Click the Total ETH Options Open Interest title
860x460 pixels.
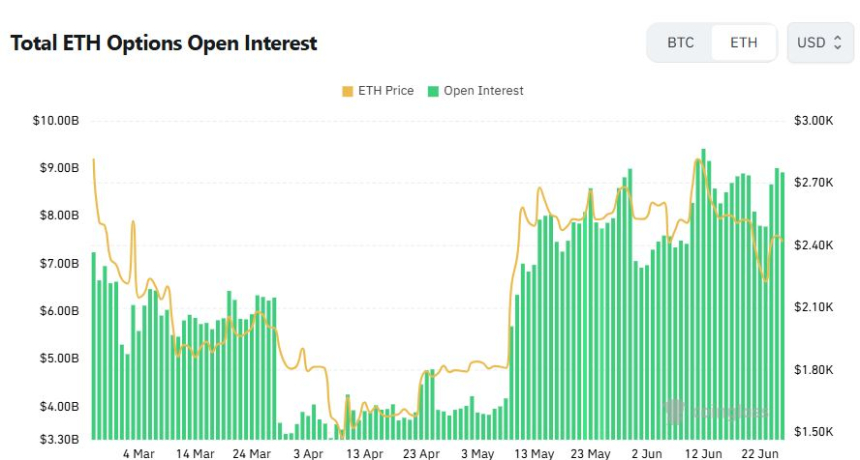164,43
